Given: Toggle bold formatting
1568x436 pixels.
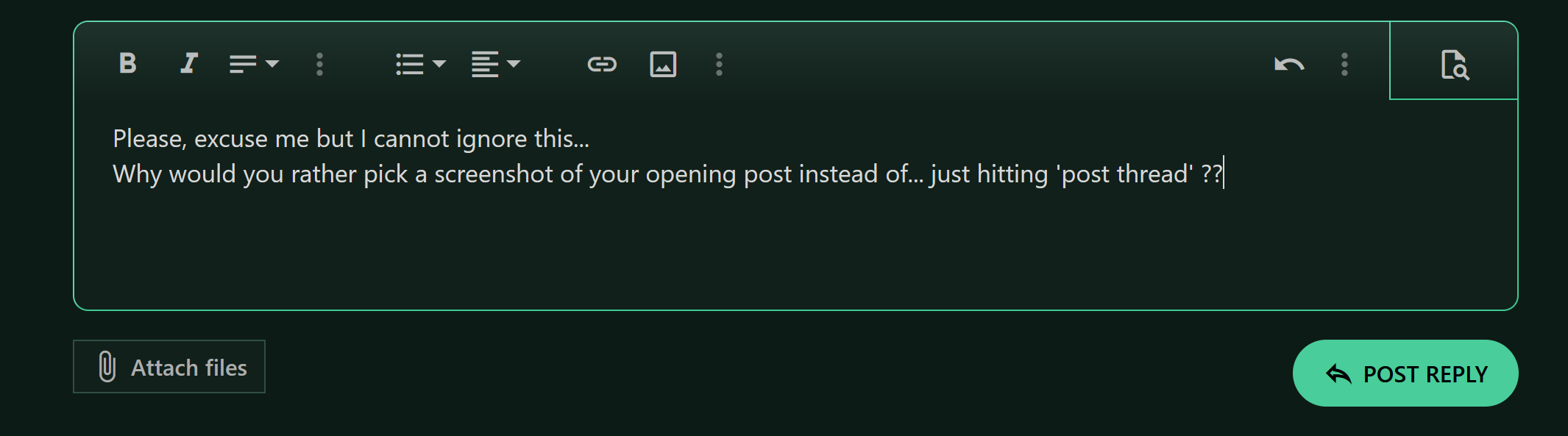Looking at the screenshot, I should 128,64.
